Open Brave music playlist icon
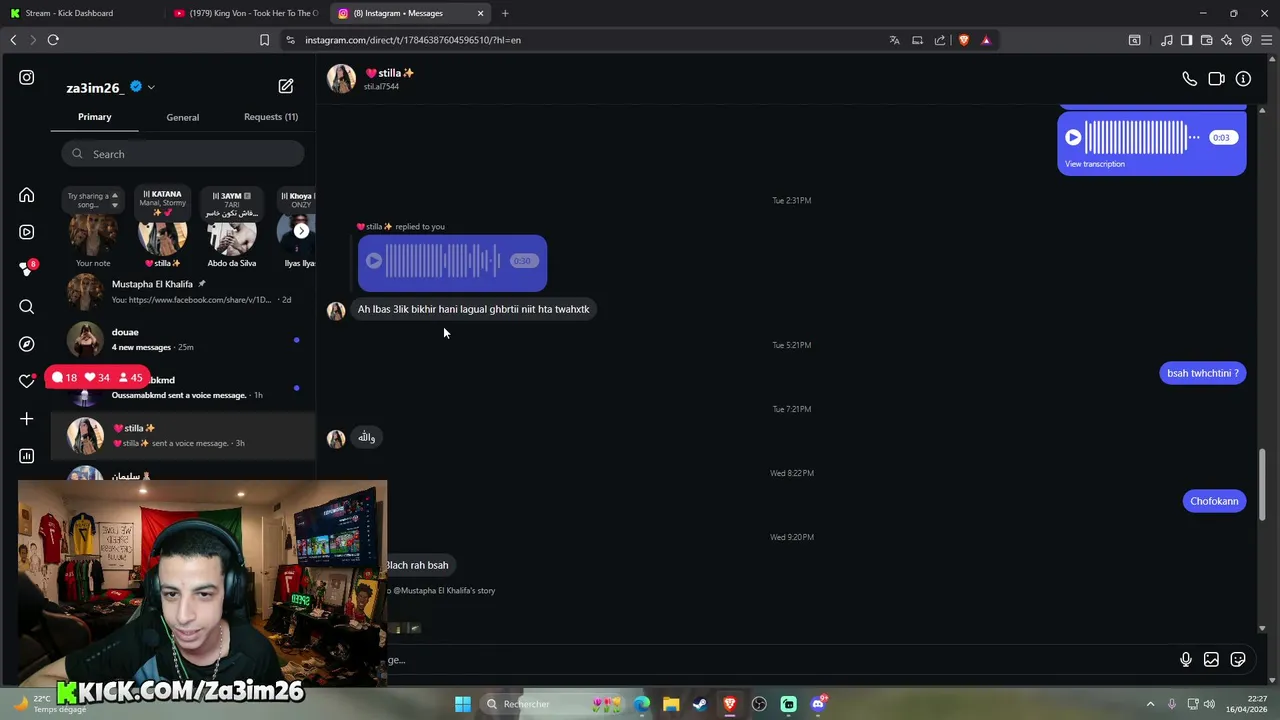The image size is (1280, 720). pos(1167,40)
